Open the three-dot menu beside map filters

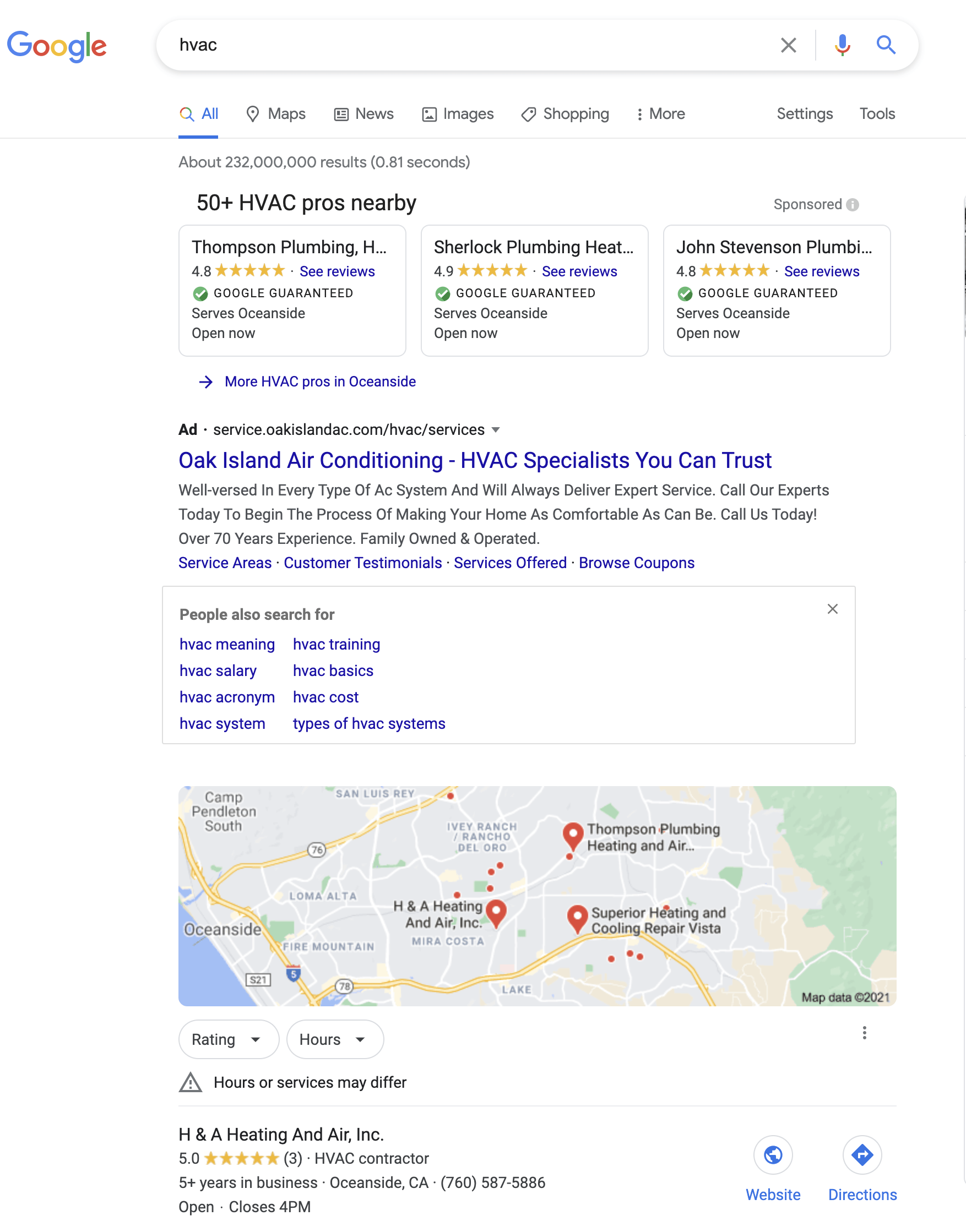click(864, 1033)
